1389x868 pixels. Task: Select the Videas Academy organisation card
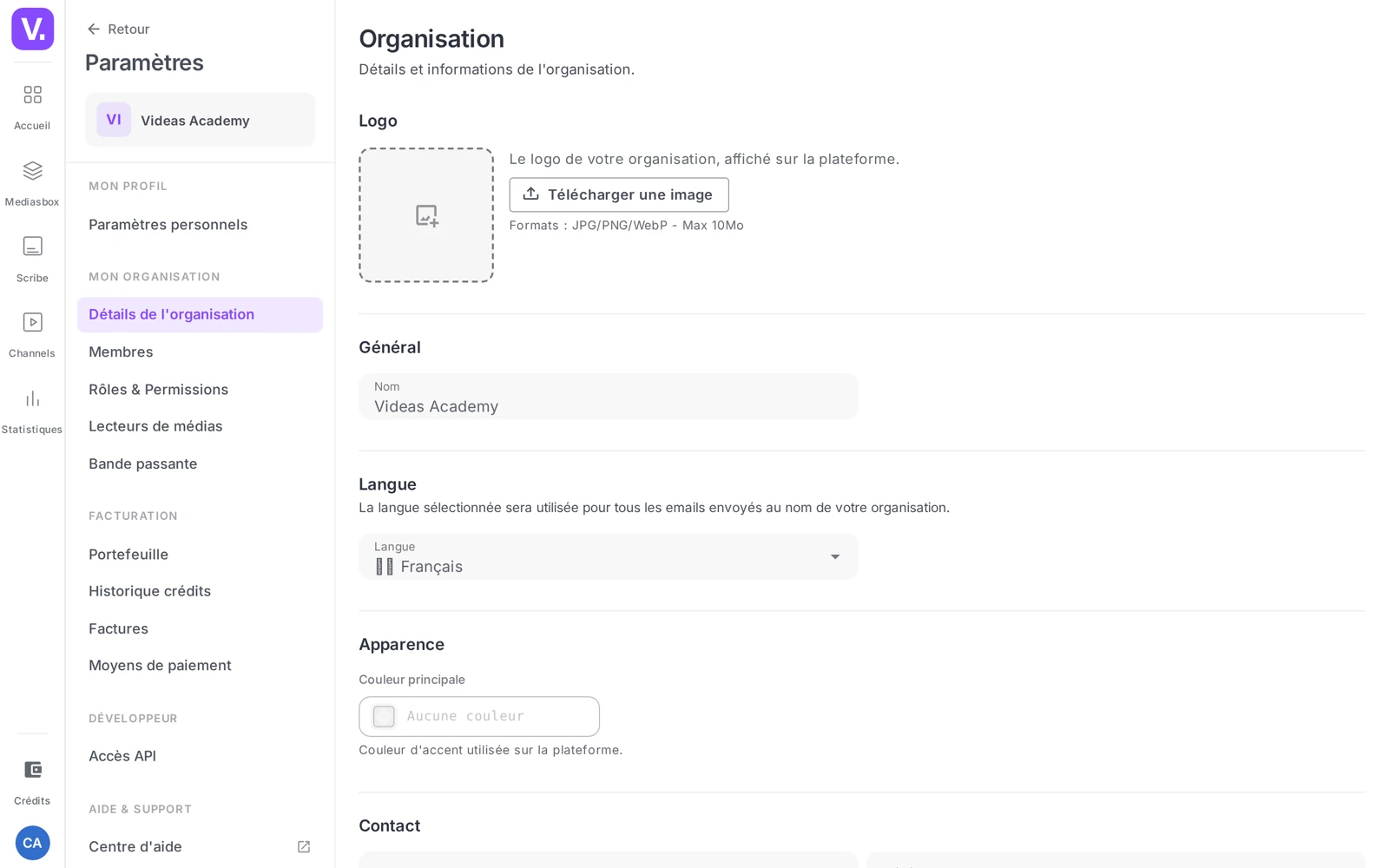tap(200, 120)
